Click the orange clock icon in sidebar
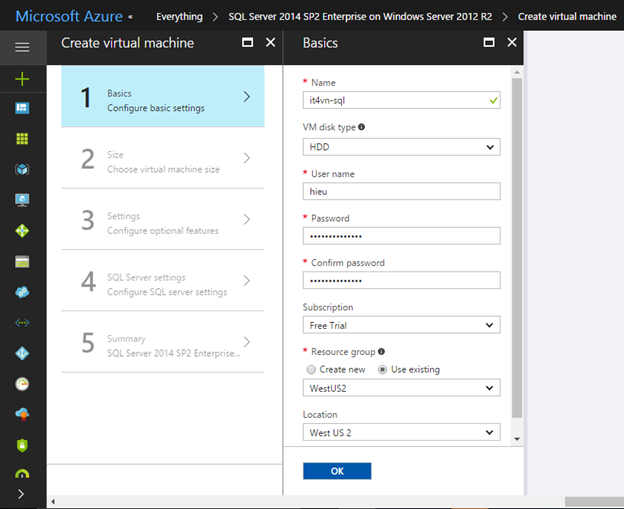The image size is (624, 509). coord(22,383)
